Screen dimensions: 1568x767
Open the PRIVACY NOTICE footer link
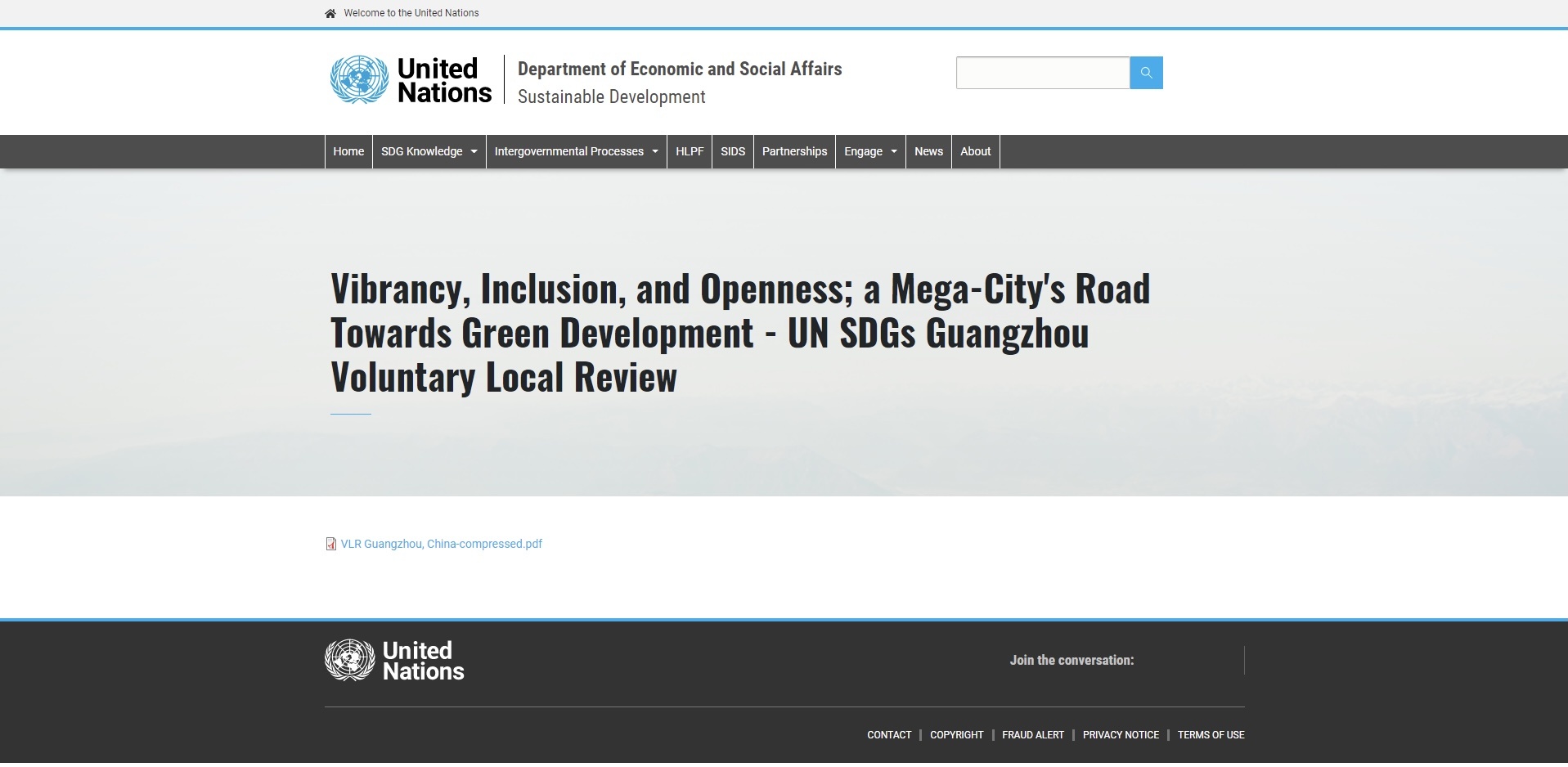pyautogui.click(x=1121, y=735)
